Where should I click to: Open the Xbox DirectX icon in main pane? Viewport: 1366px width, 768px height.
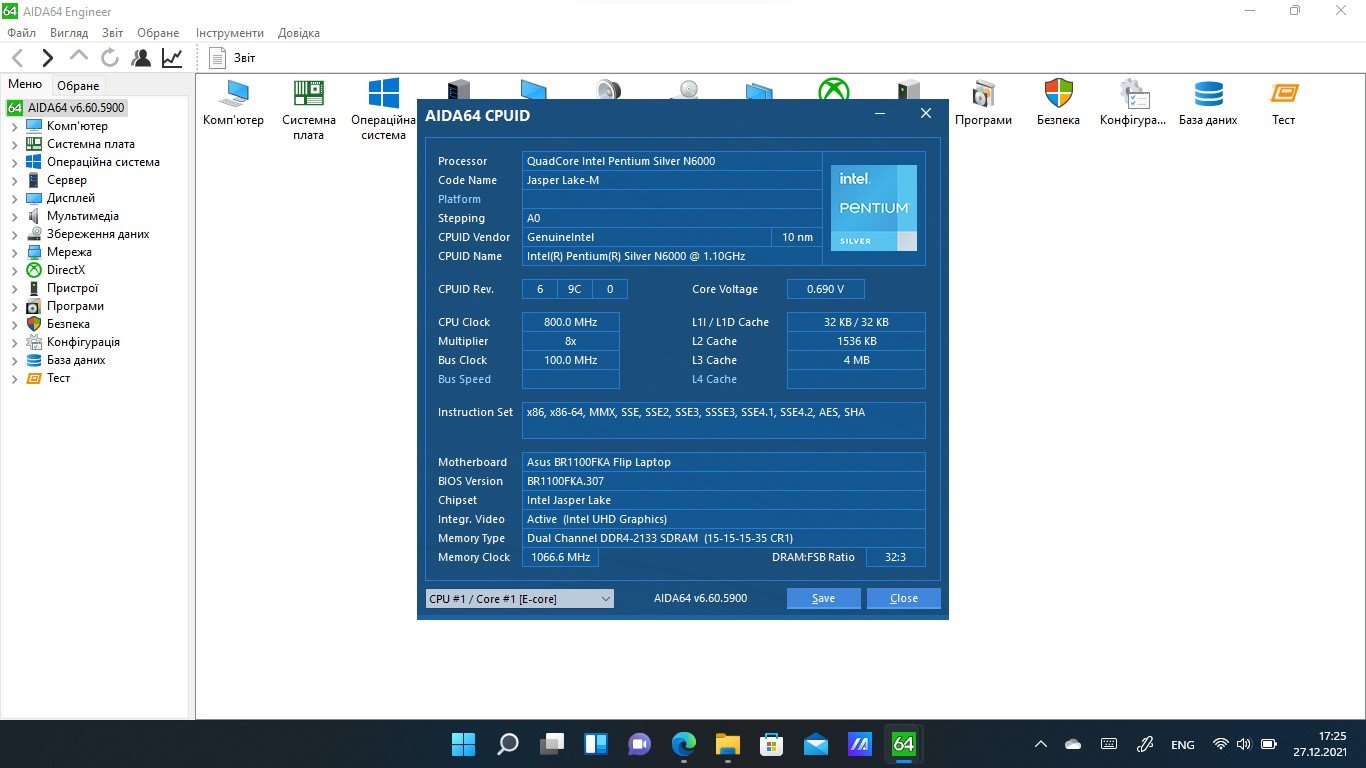coord(834,90)
